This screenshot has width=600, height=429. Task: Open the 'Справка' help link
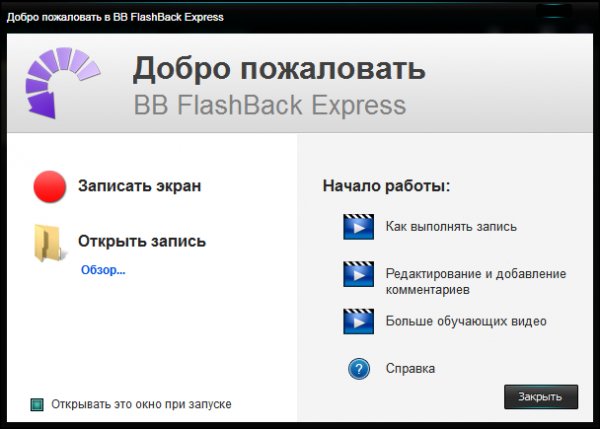click(x=410, y=369)
